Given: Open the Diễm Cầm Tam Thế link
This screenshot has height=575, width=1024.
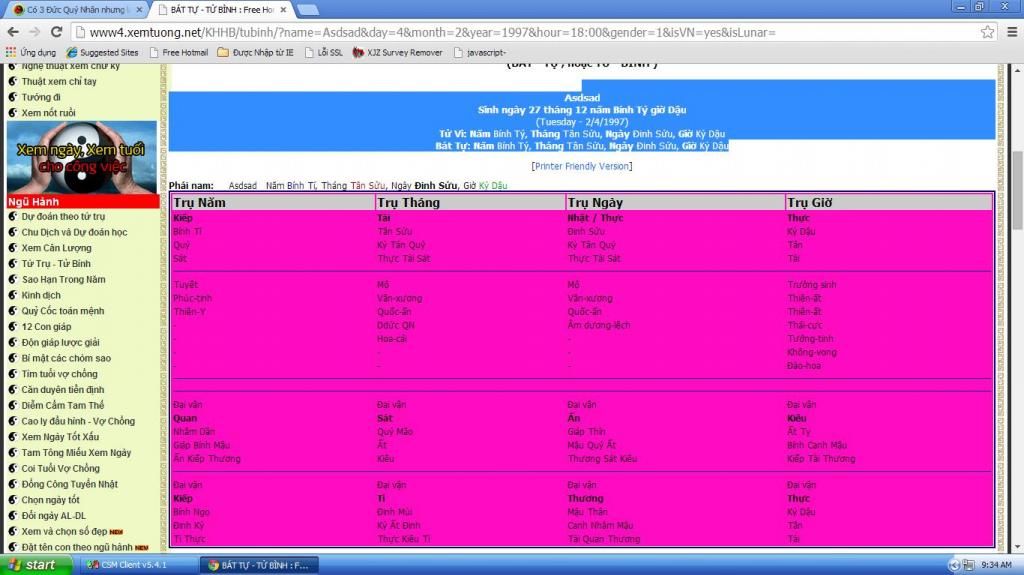Looking at the screenshot, I should (x=63, y=405).
